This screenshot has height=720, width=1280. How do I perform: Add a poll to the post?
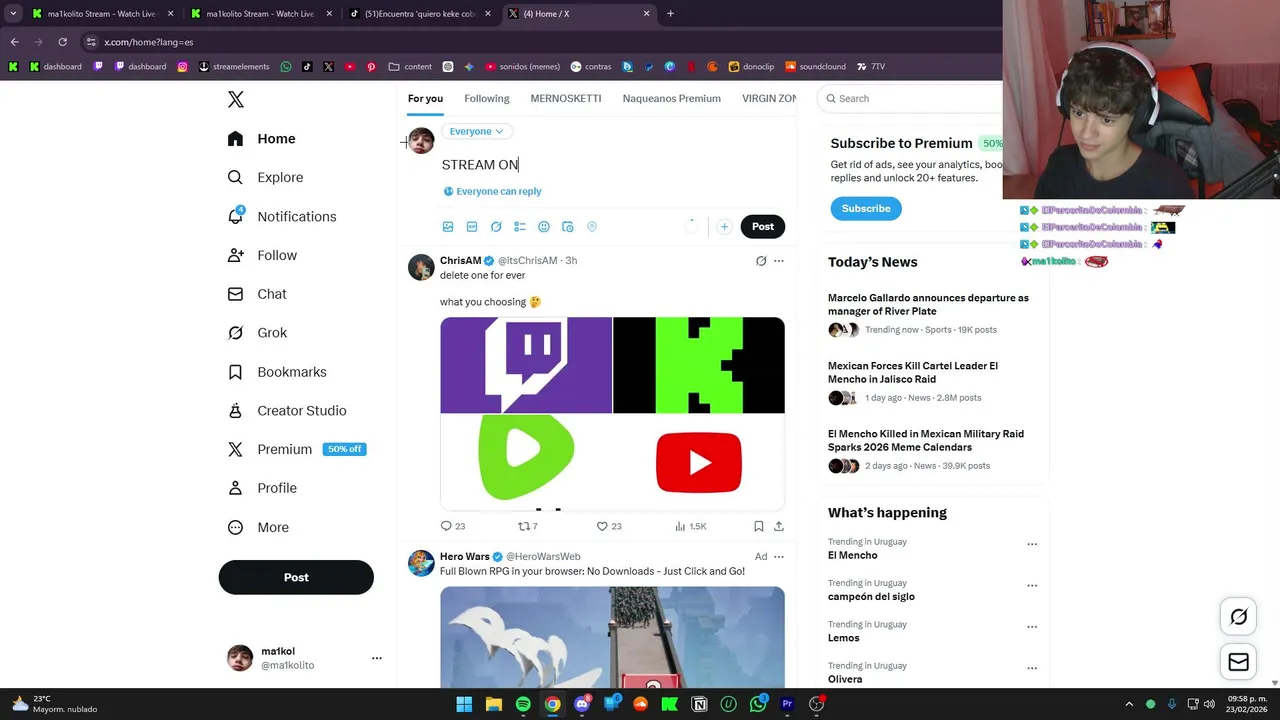(x=520, y=227)
